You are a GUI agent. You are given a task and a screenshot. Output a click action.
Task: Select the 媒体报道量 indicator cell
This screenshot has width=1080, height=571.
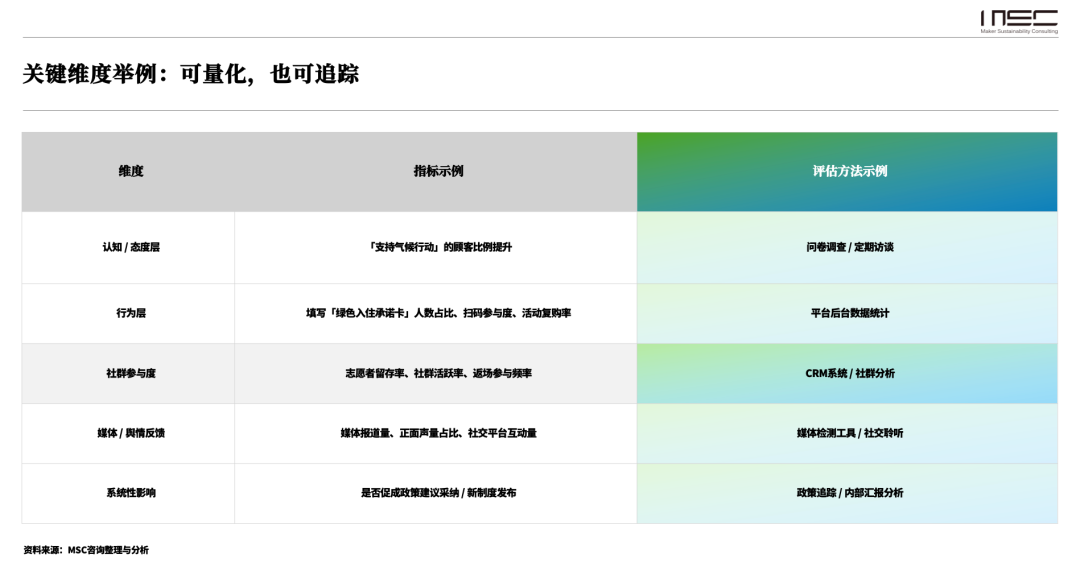coord(438,433)
